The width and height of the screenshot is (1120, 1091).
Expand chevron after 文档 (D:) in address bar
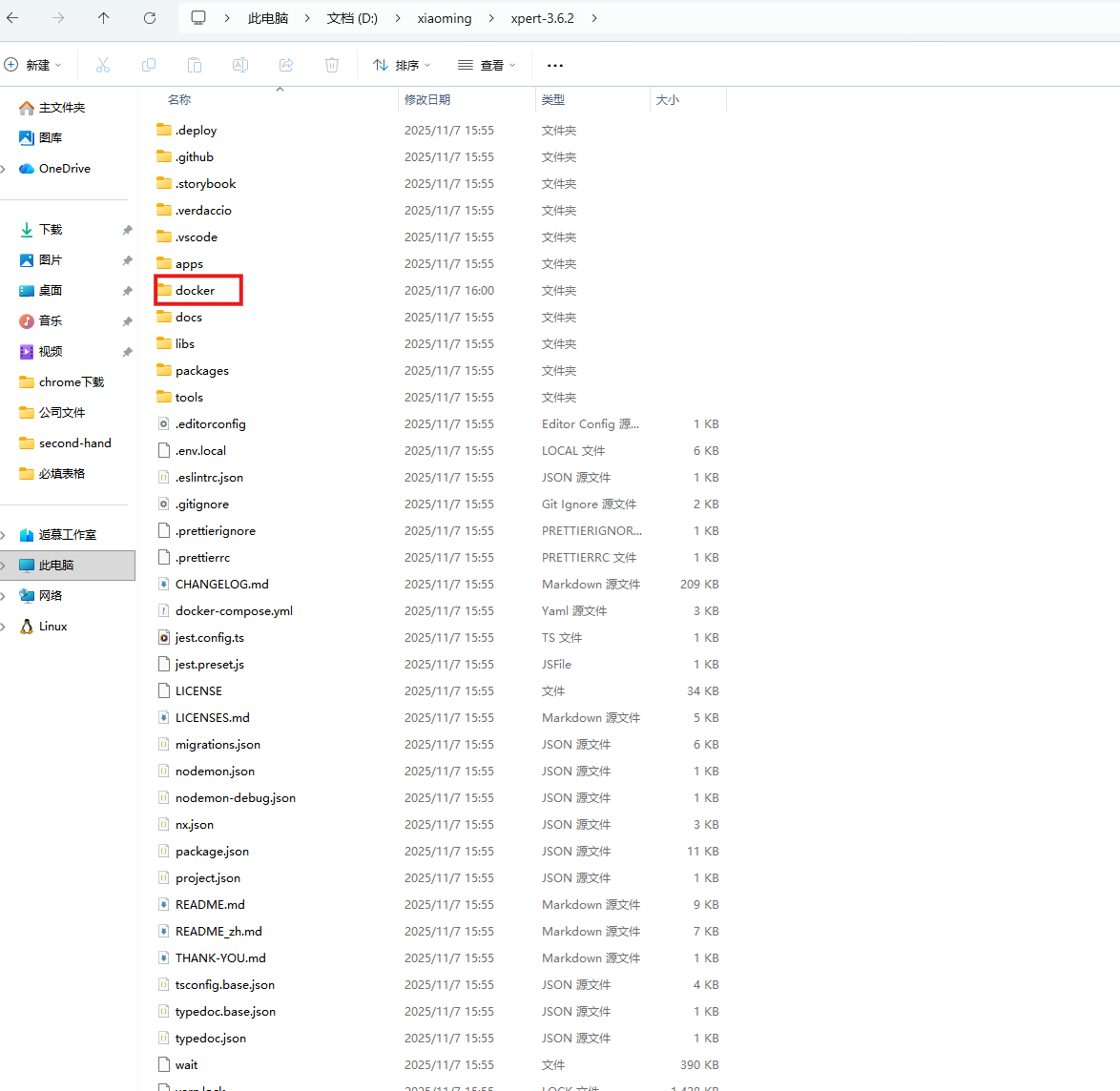click(x=398, y=18)
